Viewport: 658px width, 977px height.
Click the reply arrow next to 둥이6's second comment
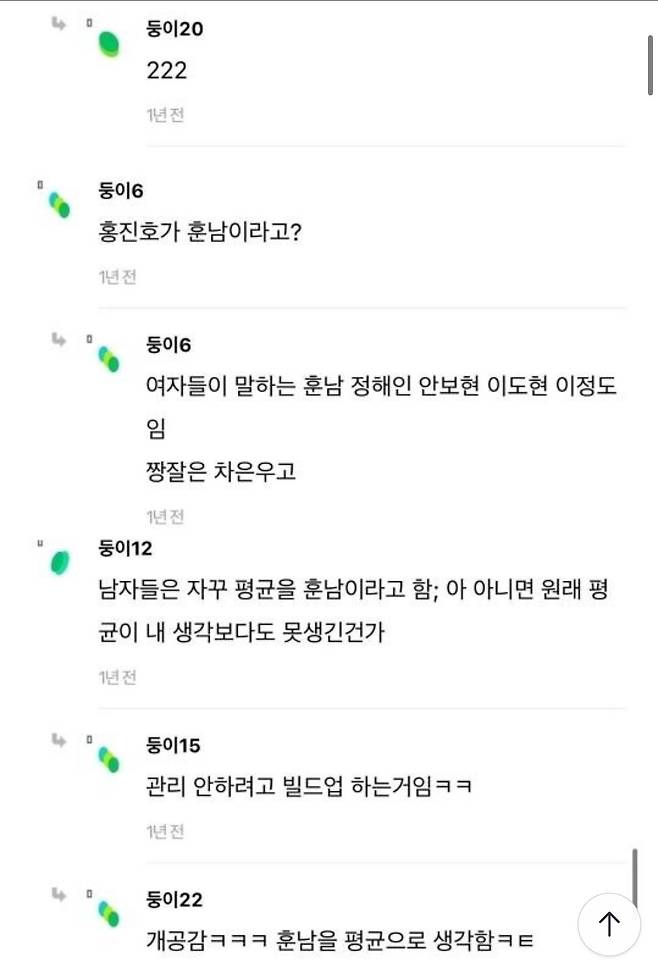57,338
